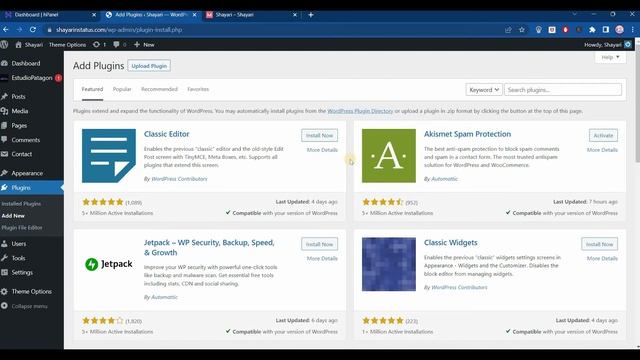Open the browser side panel icon
Screen dimensions: 640x360
point(606,30)
